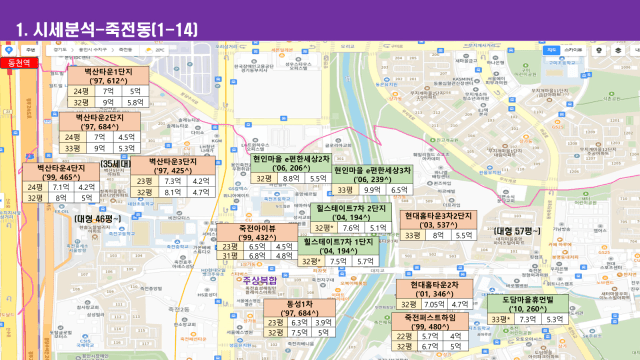This screenshot has width=640, height=360.
Task: Click the 현대홈타운3차2단지 header
Action: pyautogui.click(x=438, y=220)
